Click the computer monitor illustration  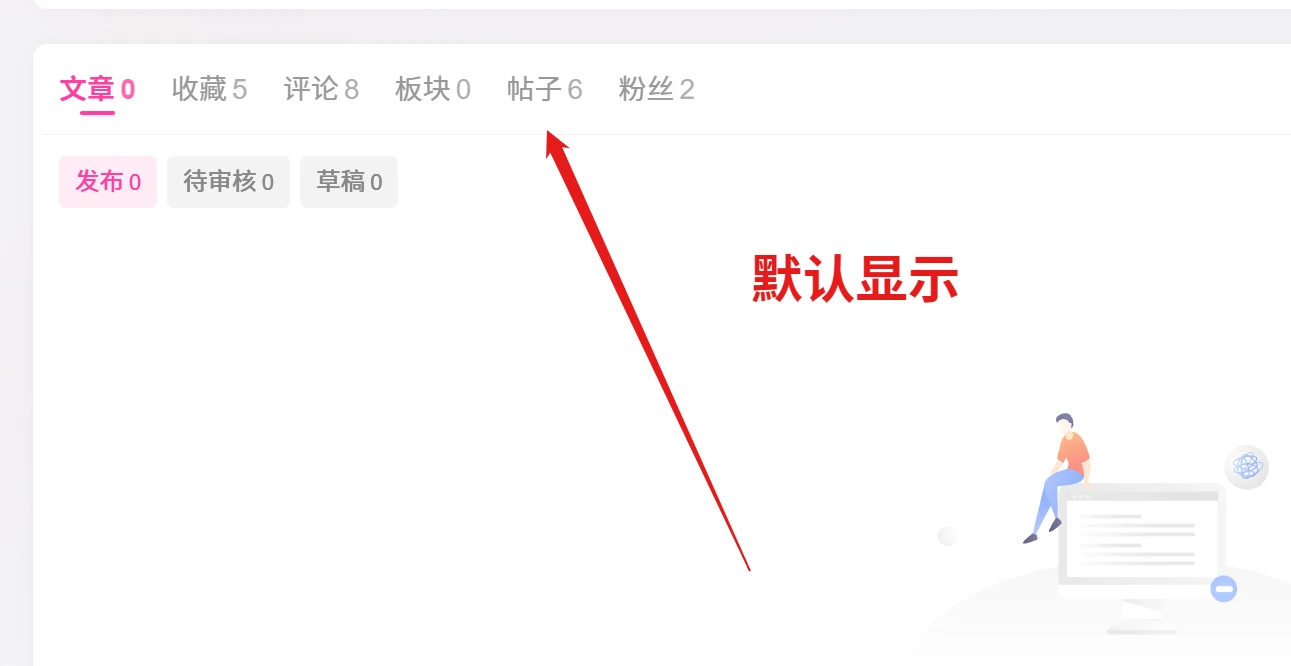tap(1141, 558)
